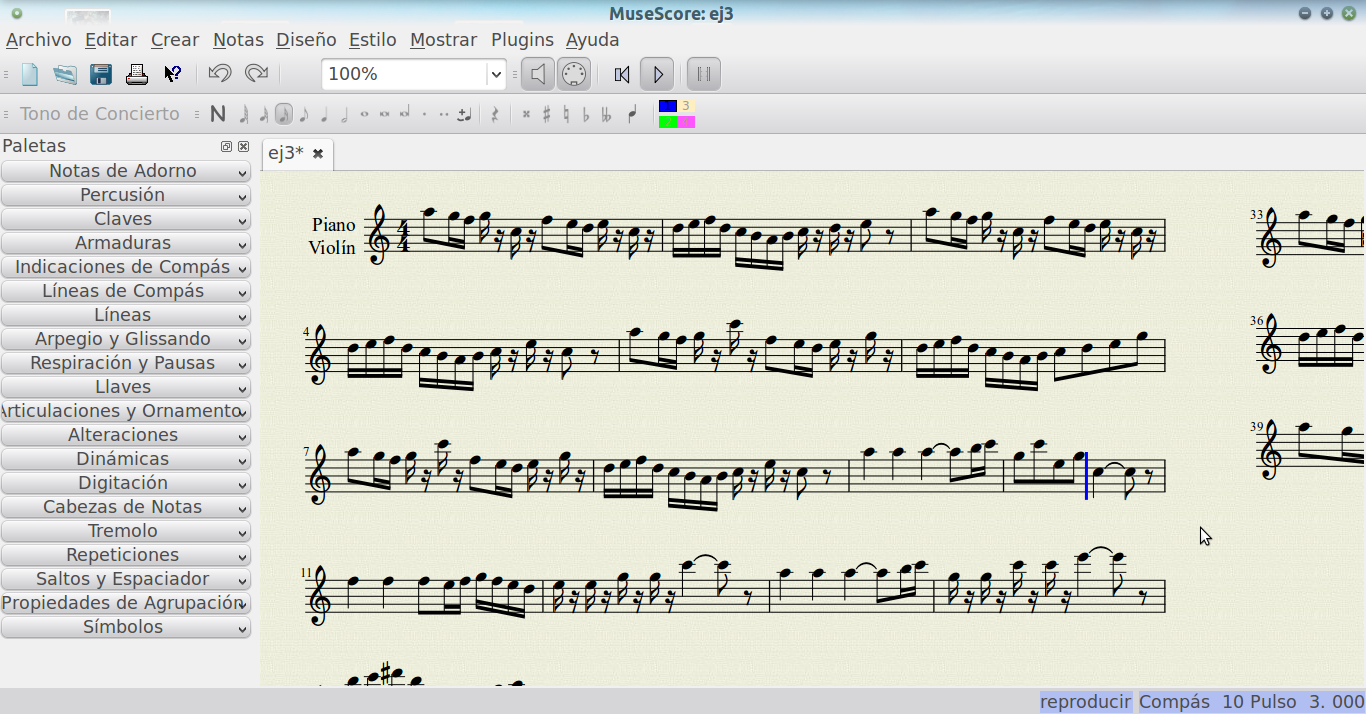Viewport: 1366px width, 714px height.
Task: Toggle the double augmentation dot
Action: [x=444, y=114]
